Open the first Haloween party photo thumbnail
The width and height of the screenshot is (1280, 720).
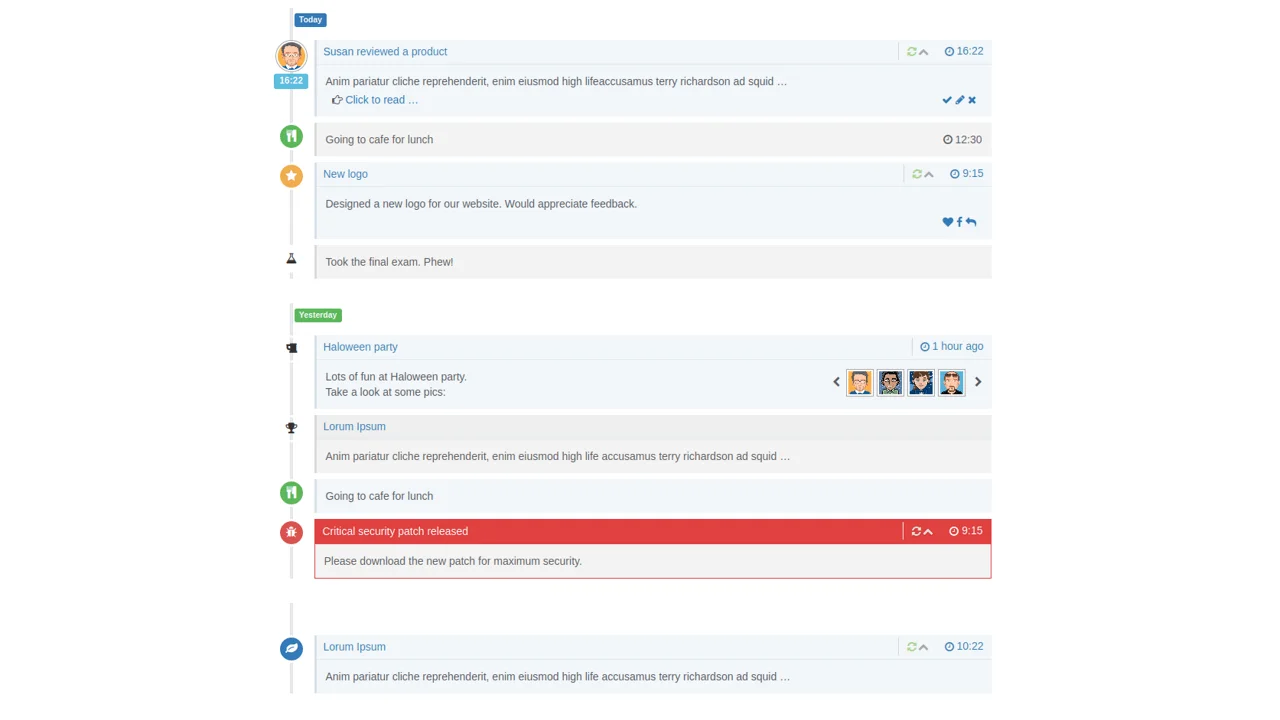(x=860, y=382)
